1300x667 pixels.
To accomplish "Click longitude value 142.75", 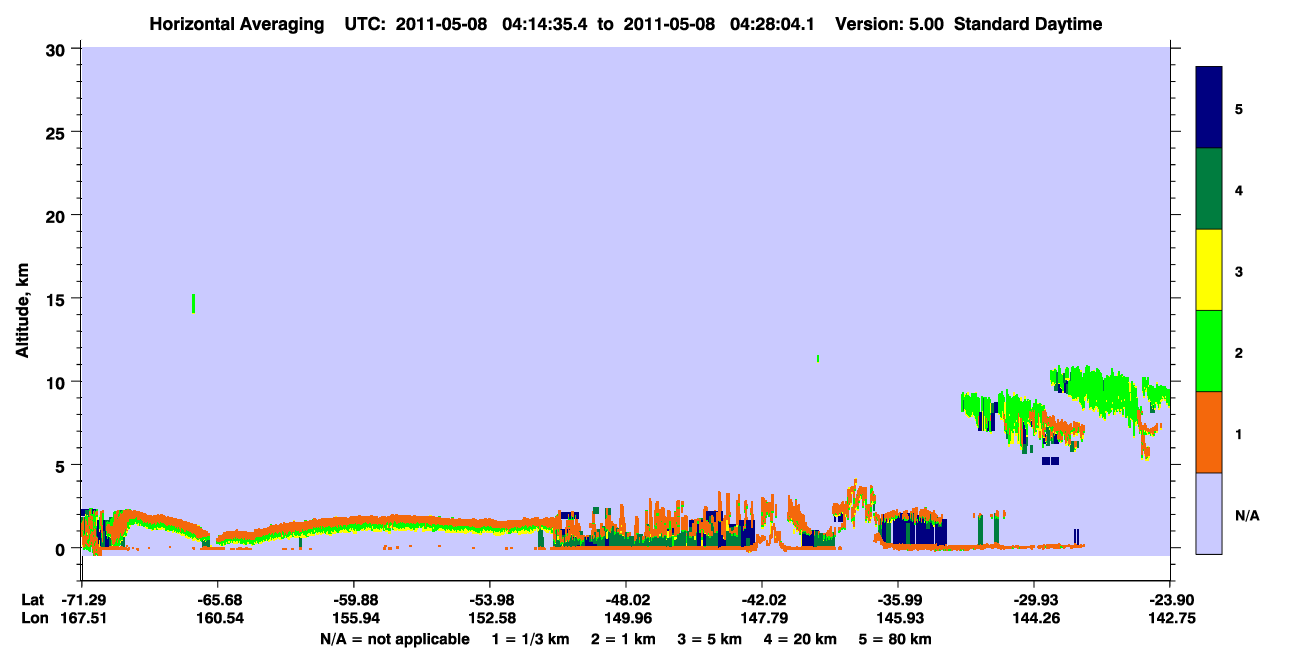I will (x=1170, y=618).
